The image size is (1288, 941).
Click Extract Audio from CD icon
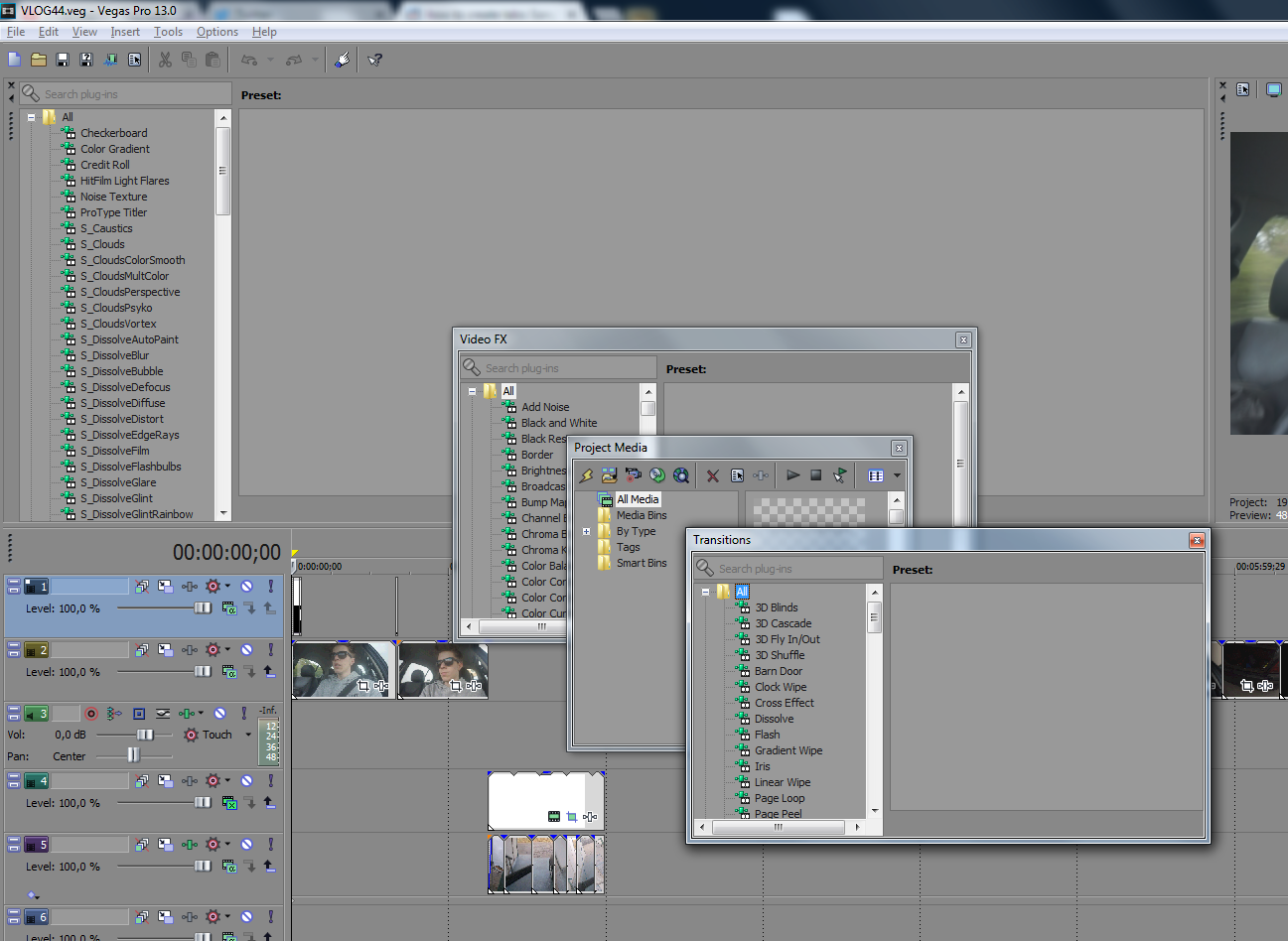tap(656, 475)
